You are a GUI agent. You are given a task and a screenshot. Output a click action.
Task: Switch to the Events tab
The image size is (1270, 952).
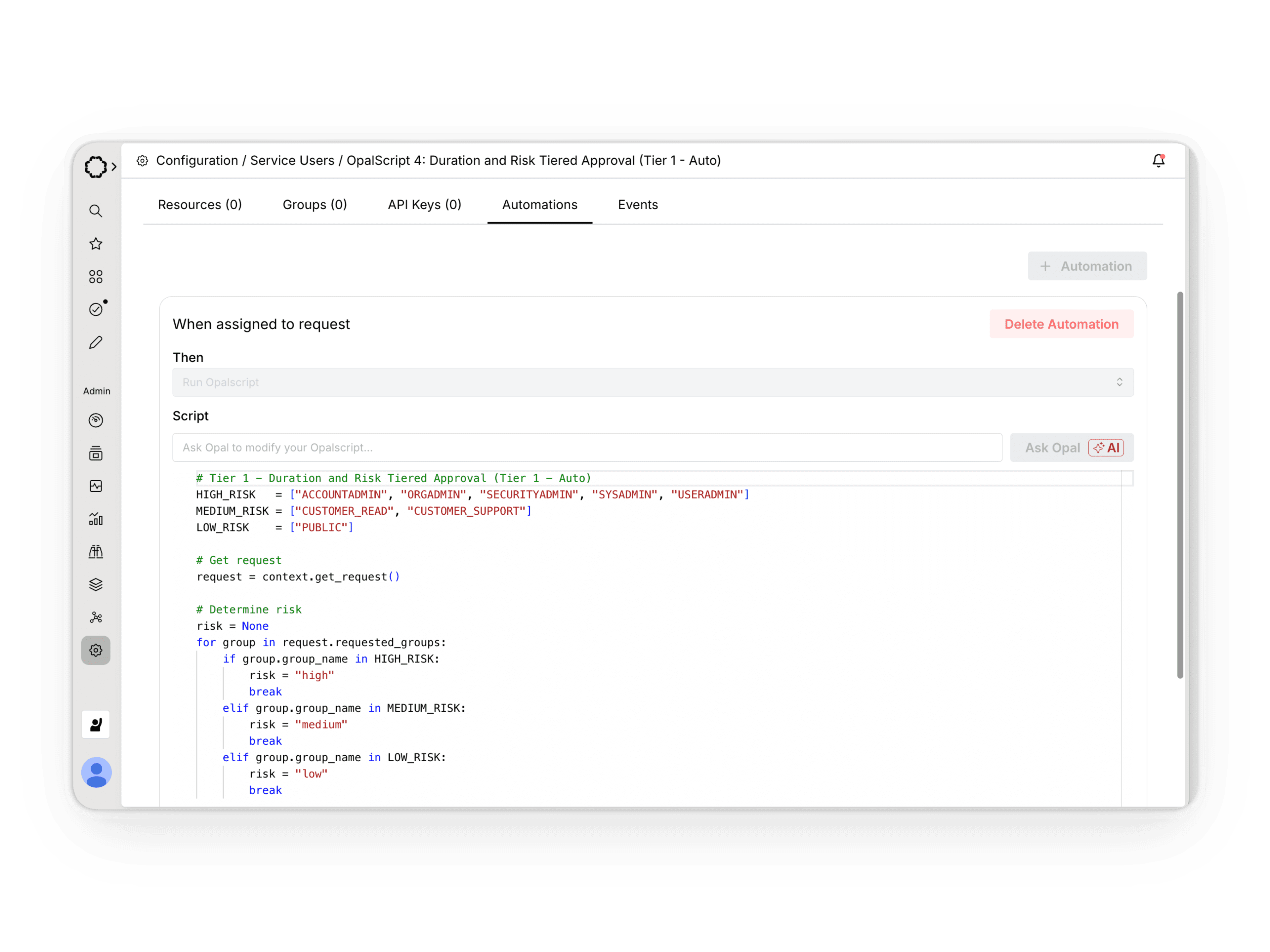(x=637, y=205)
